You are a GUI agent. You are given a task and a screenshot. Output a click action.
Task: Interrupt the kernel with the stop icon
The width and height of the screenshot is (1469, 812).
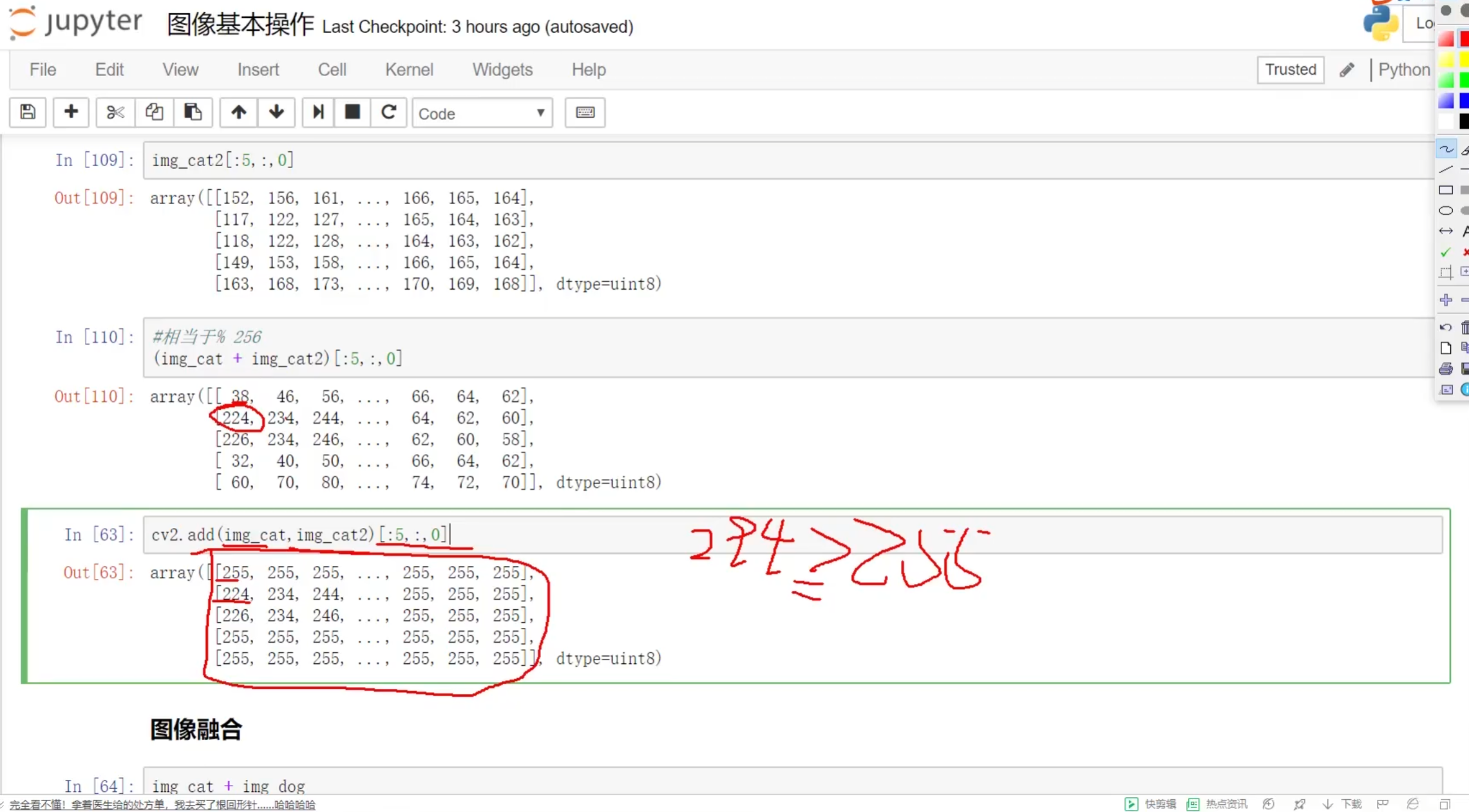tap(352, 113)
